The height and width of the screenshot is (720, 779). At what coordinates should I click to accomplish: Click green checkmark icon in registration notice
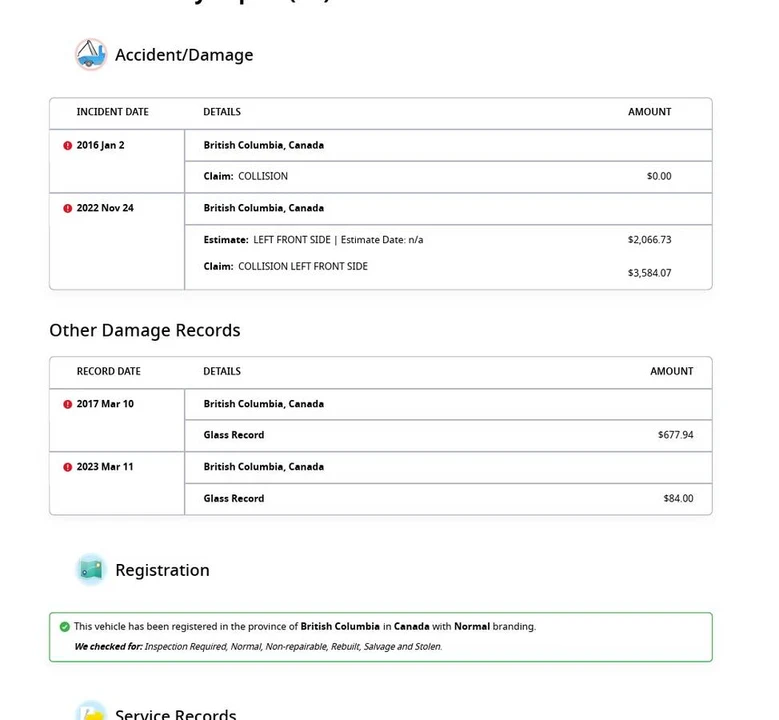click(65, 627)
